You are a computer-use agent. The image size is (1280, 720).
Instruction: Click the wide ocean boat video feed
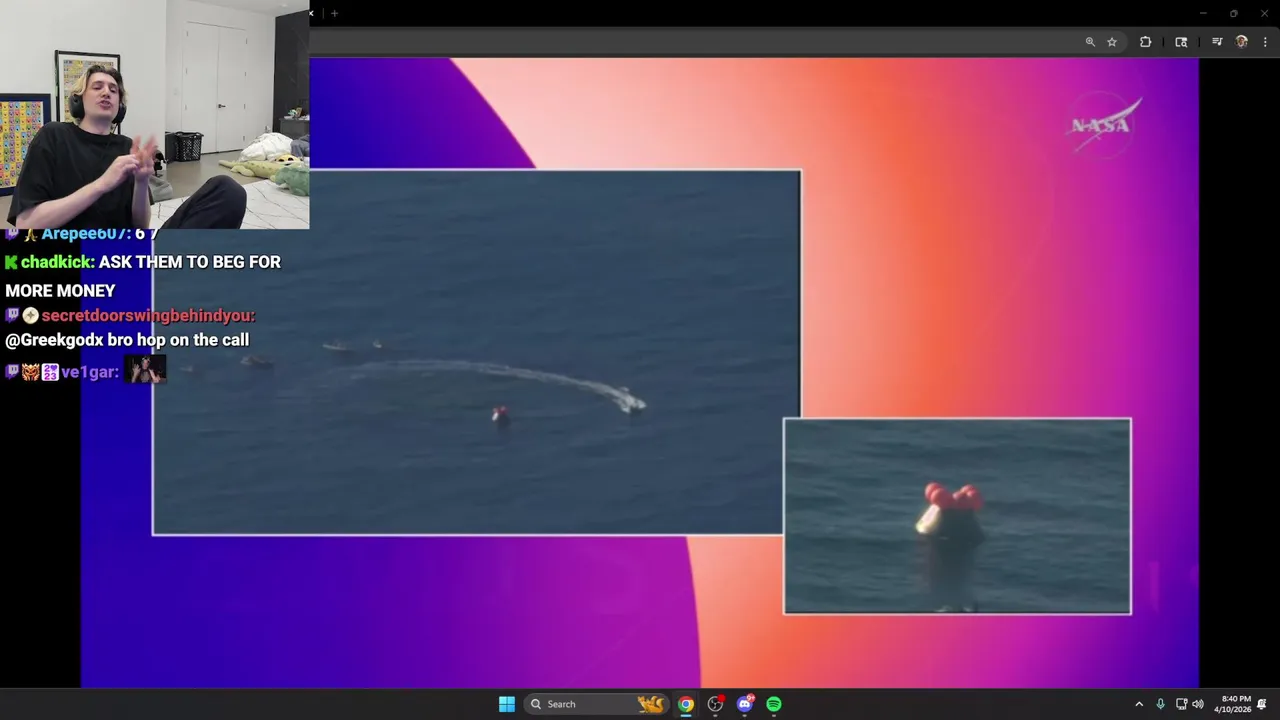(477, 353)
